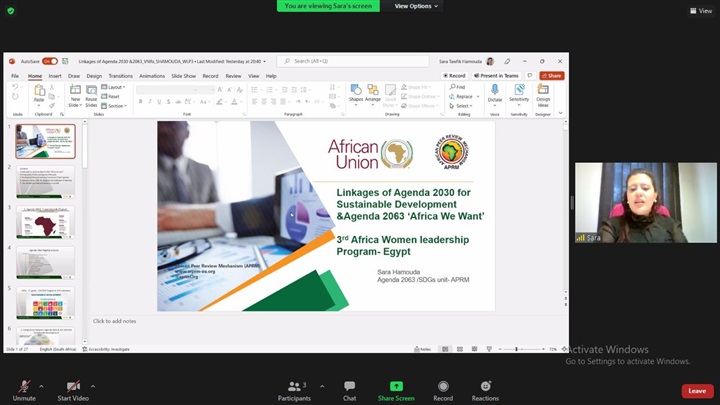
Task: Unmute the microphone in Zoom
Action: tap(24, 386)
